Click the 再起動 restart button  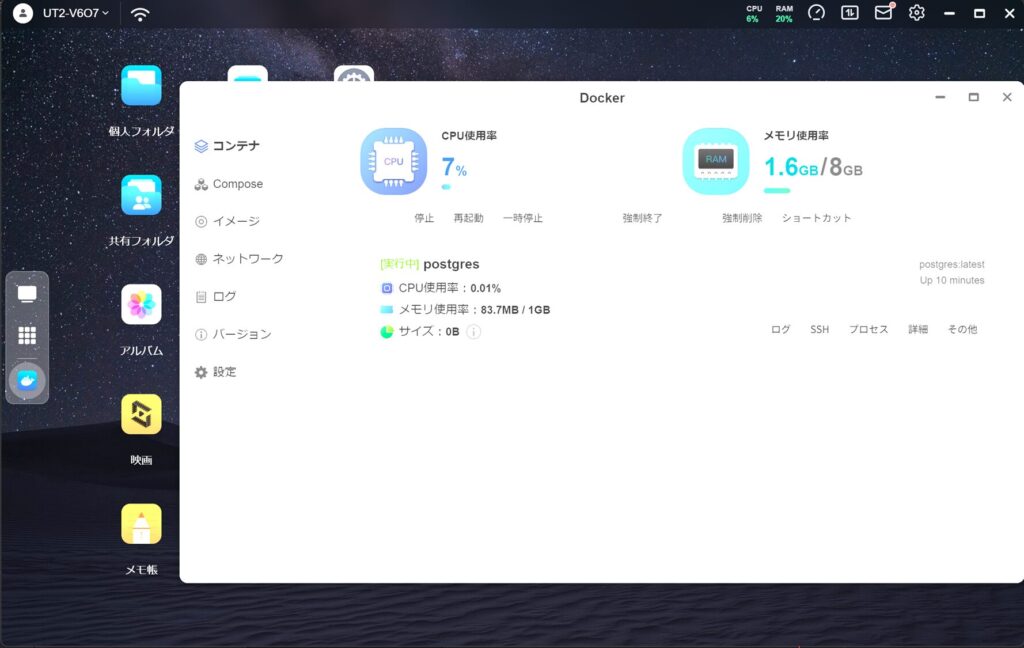[468, 218]
